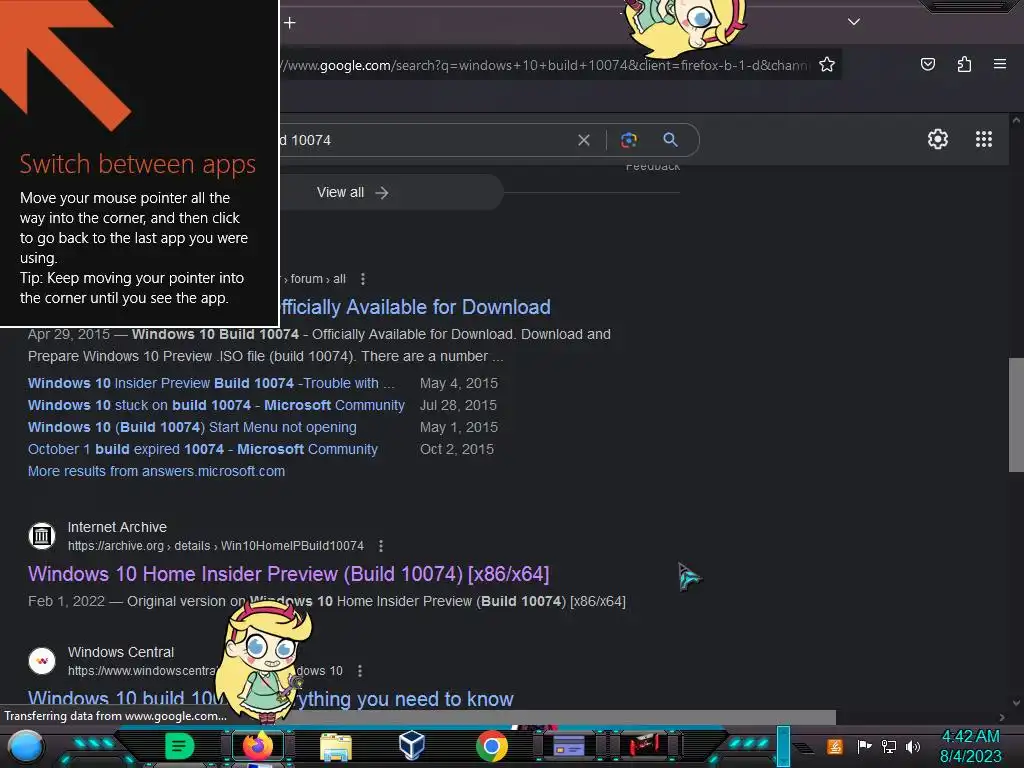Open 'Windows 10 Home Insider Preview' result
The height and width of the screenshot is (768, 1024).
pyautogui.click(x=289, y=574)
